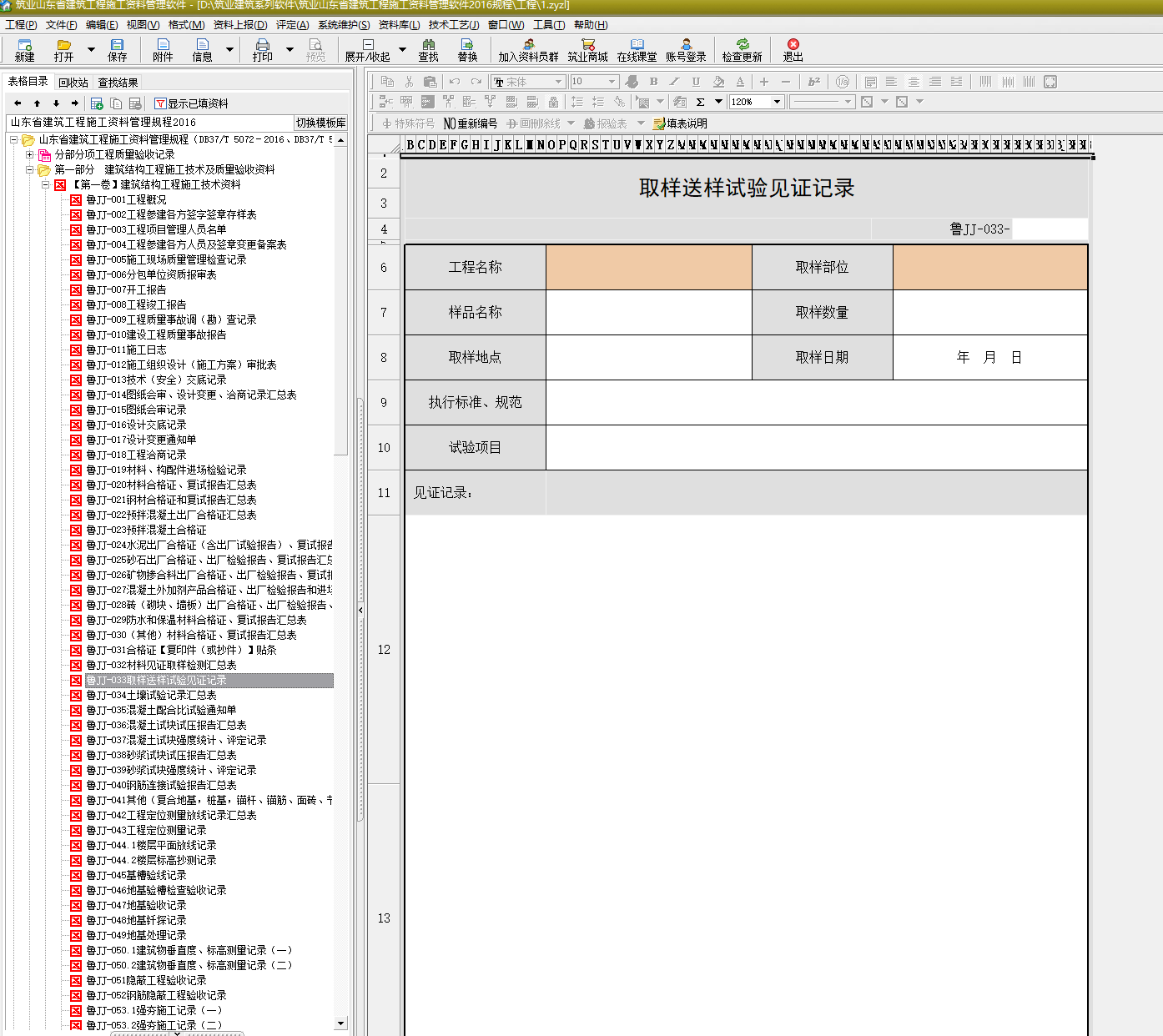Toggle italic formatting
Image resolution: width=1163 pixels, height=1036 pixels.
click(x=674, y=82)
